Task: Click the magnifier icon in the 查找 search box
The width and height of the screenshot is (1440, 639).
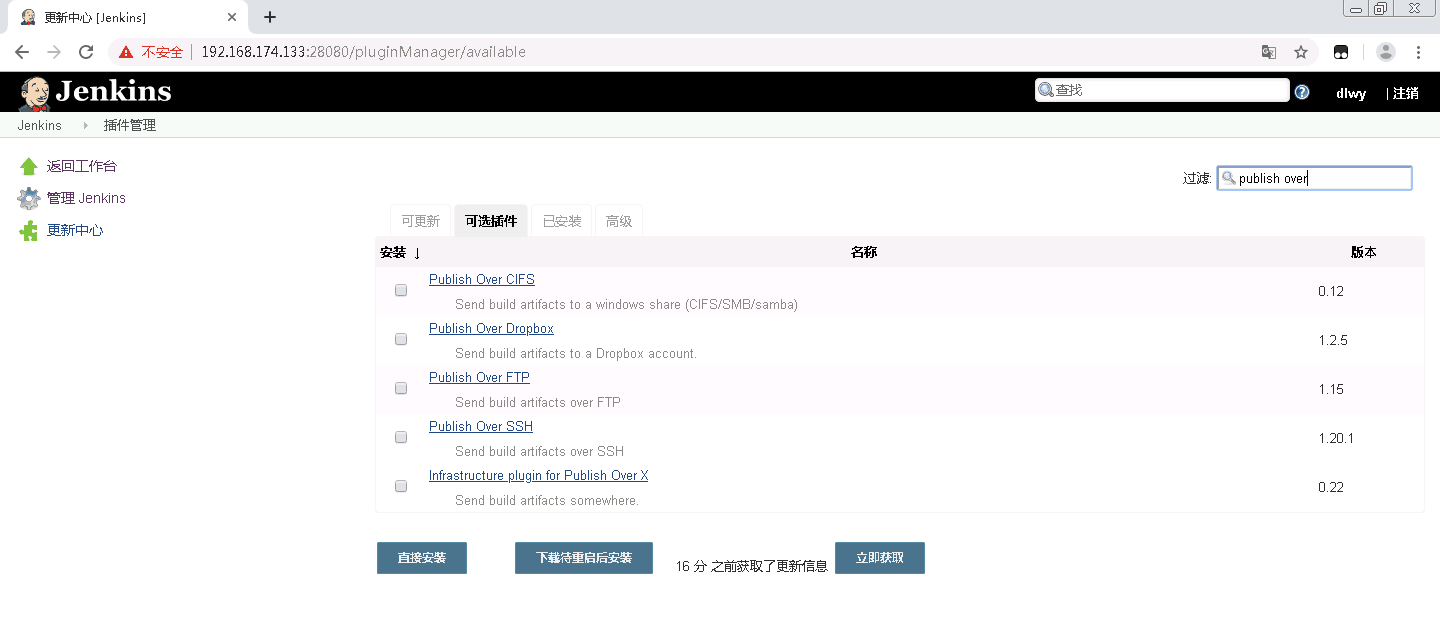Action: [x=1046, y=90]
